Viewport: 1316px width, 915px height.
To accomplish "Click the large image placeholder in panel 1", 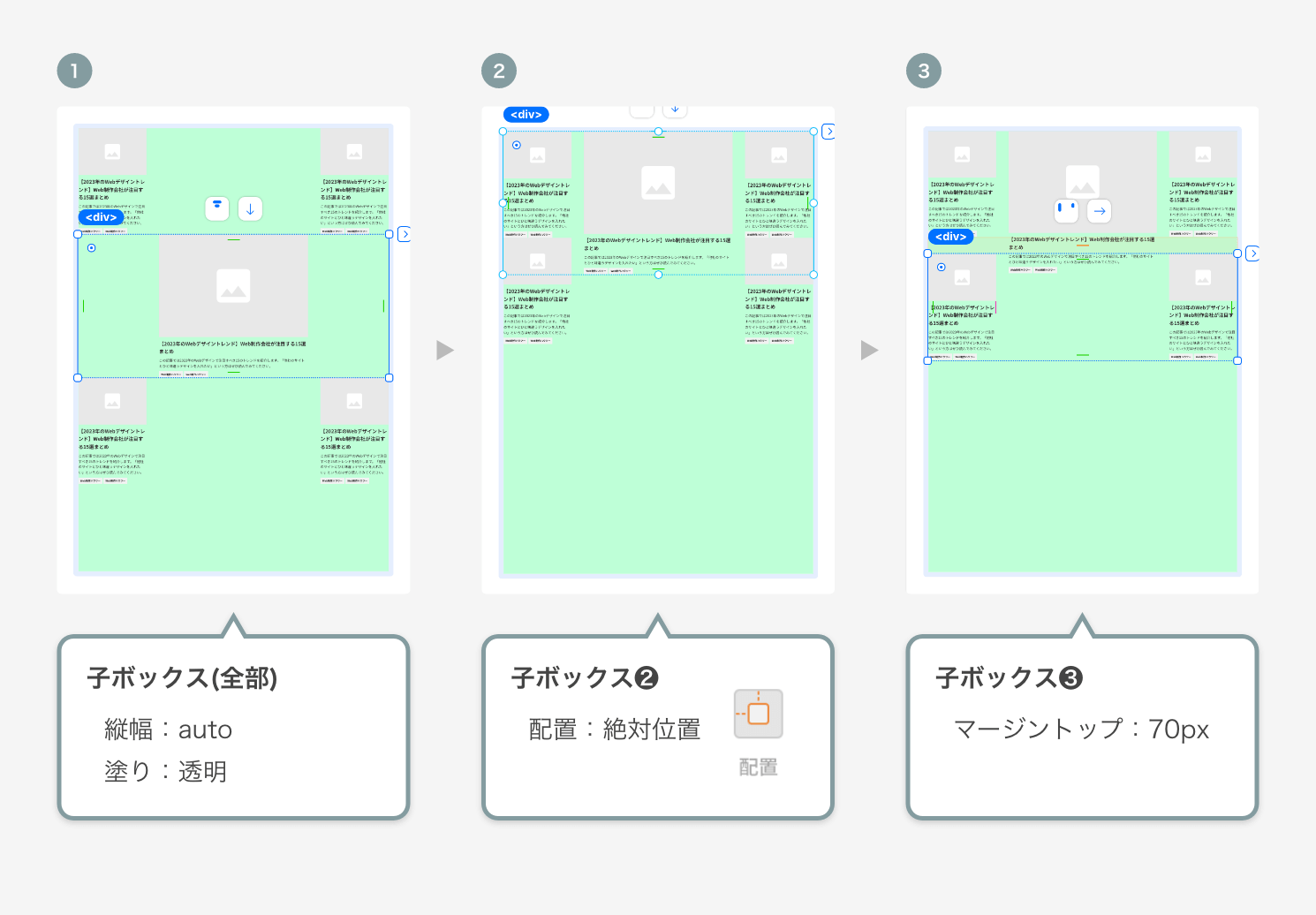I will 233,285.
